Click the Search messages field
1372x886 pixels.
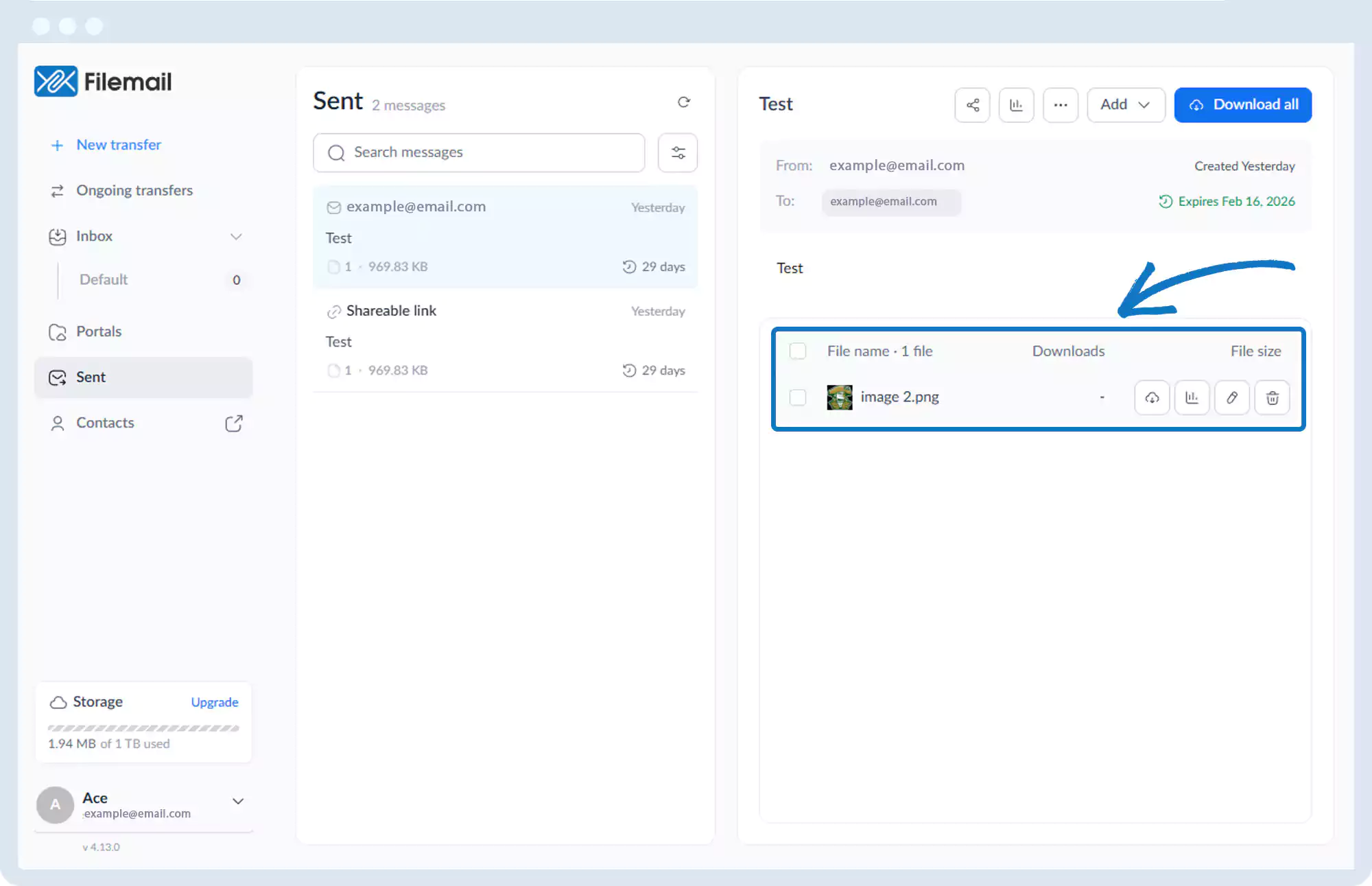click(480, 152)
